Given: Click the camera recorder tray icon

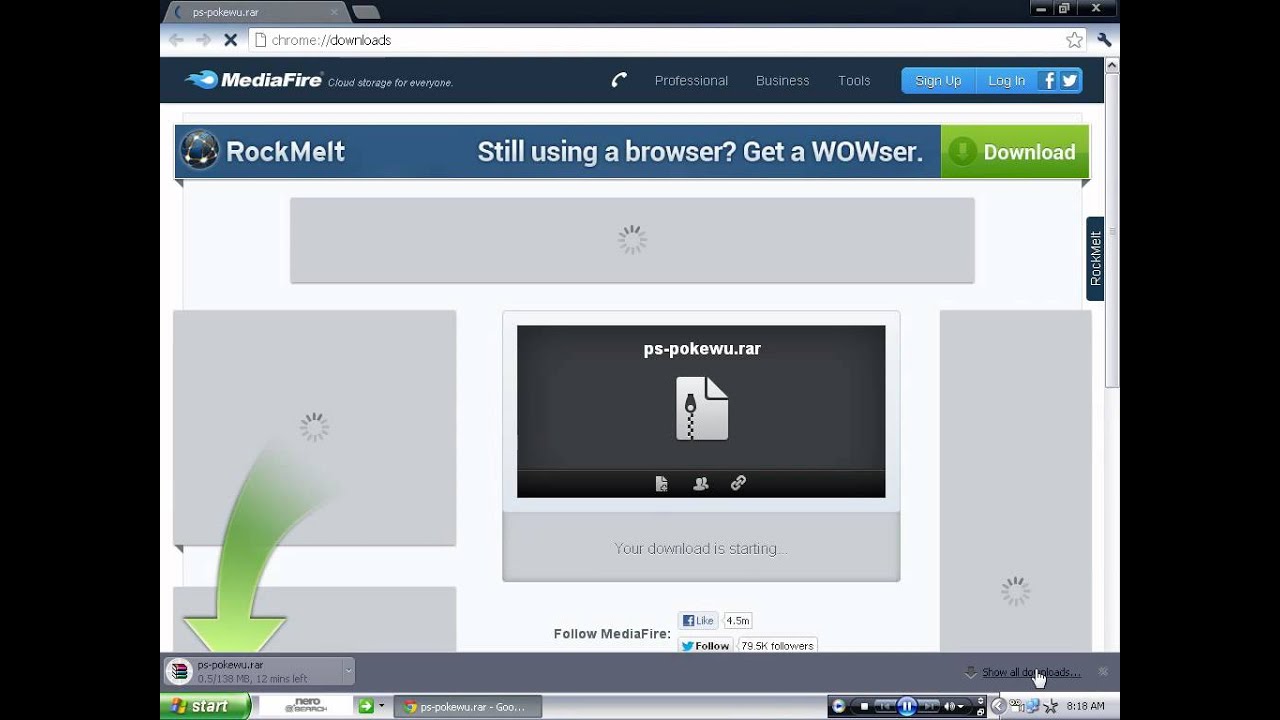Looking at the screenshot, I should coord(1016,706).
